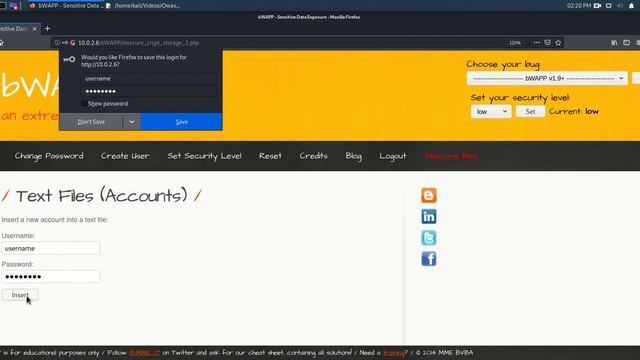Image resolution: width=640 pixels, height=360 pixels.
Task: Click the volume icon in system panel
Action: 620,6
